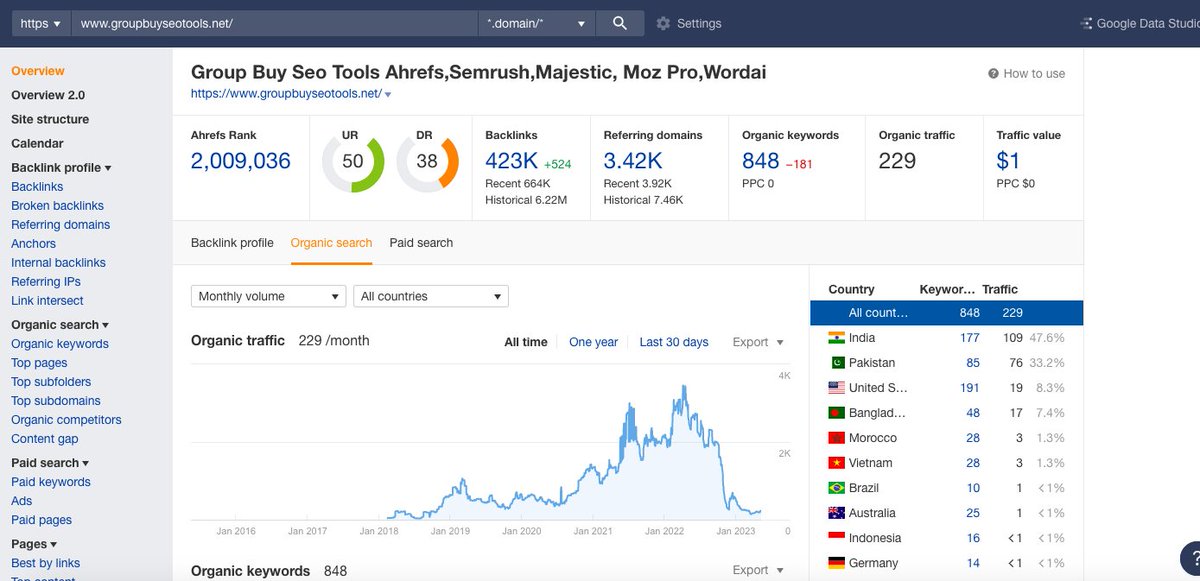Viewport: 1200px width, 581px height.
Task: Open the How to use help
Action: (1027, 73)
